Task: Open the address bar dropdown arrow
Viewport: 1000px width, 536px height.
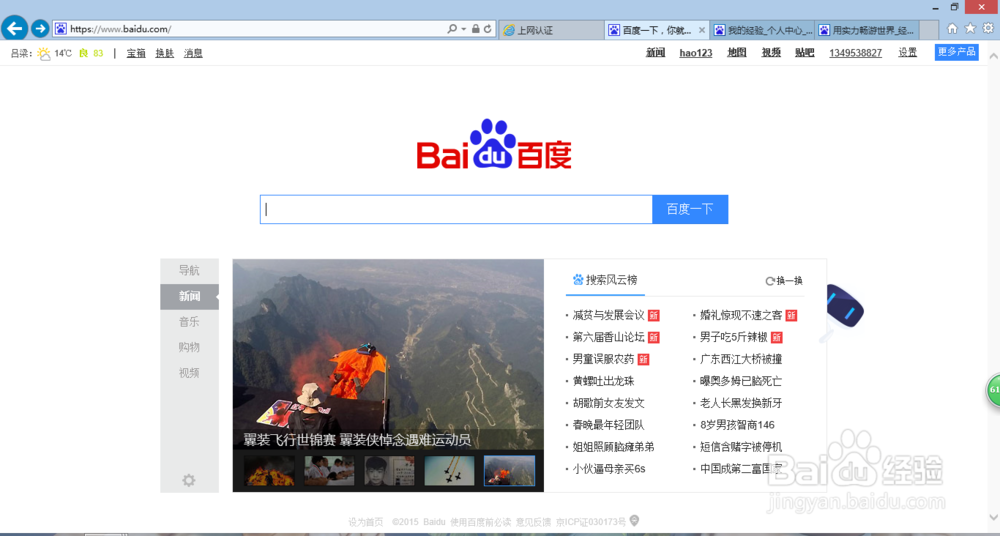Action: coord(464,29)
